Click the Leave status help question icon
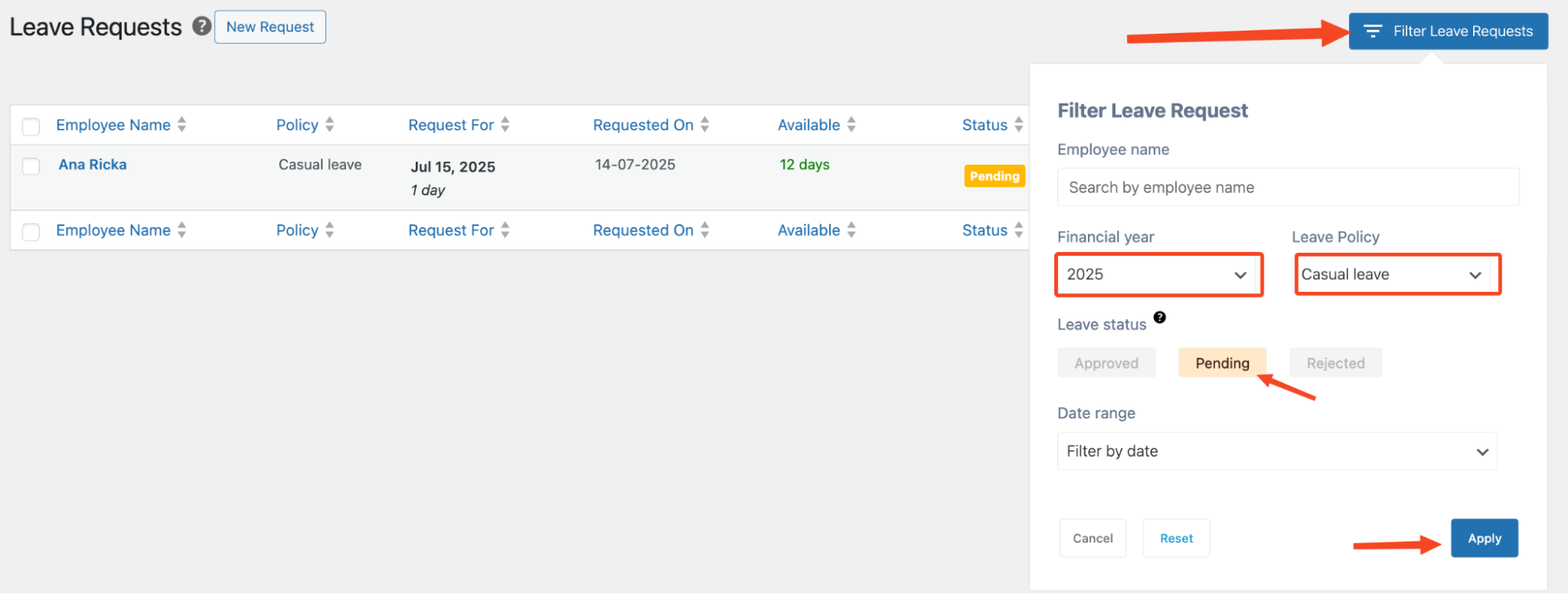The width and height of the screenshot is (1568, 594). pos(1159,318)
